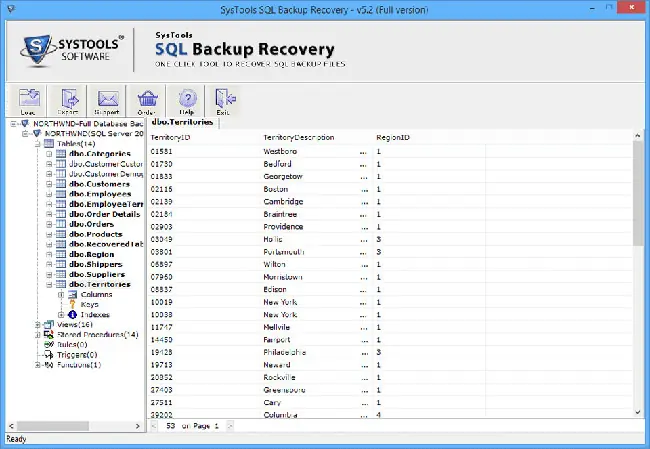Click the dbo.Categories table icon
This screenshot has width=650, height=449.
point(61,153)
